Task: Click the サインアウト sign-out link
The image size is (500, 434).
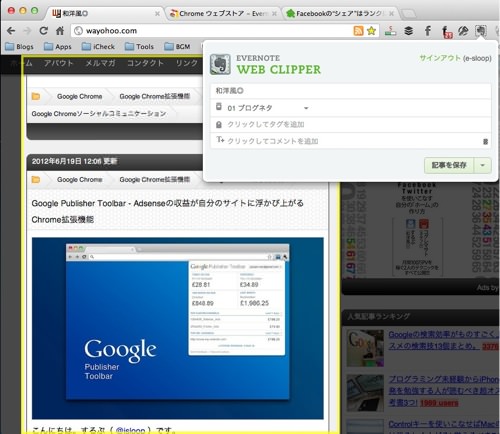Action: point(440,58)
